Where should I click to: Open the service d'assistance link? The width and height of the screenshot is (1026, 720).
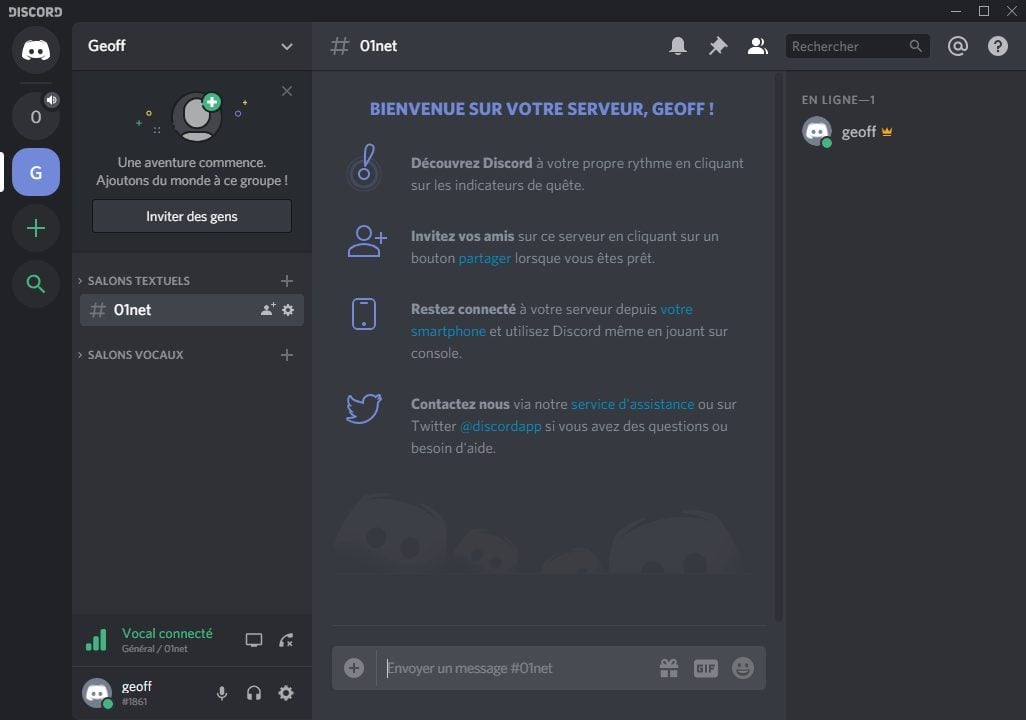point(632,405)
